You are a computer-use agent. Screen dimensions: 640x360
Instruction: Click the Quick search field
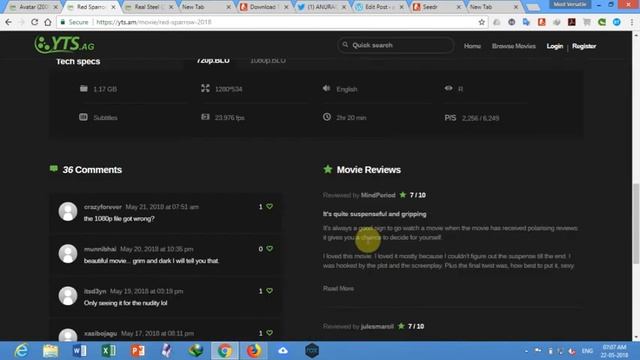point(396,45)
